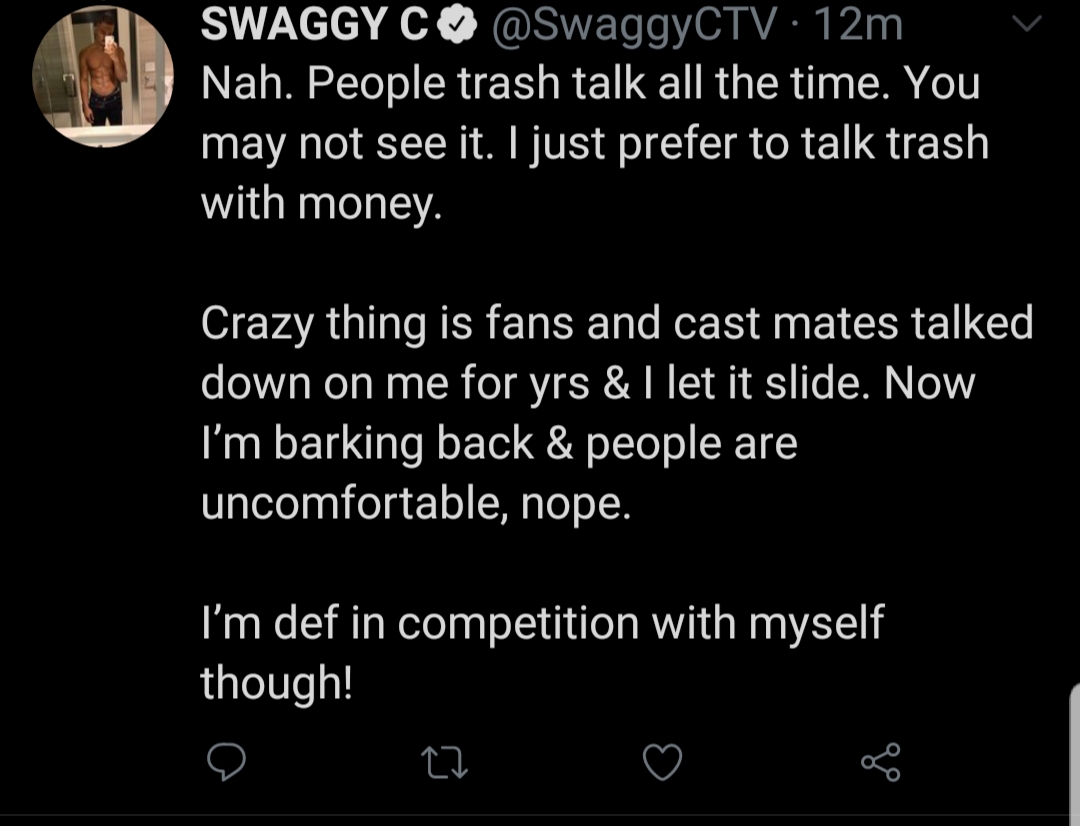Click the text line "uncomfortable, nope."

click(x=416, y=504)
